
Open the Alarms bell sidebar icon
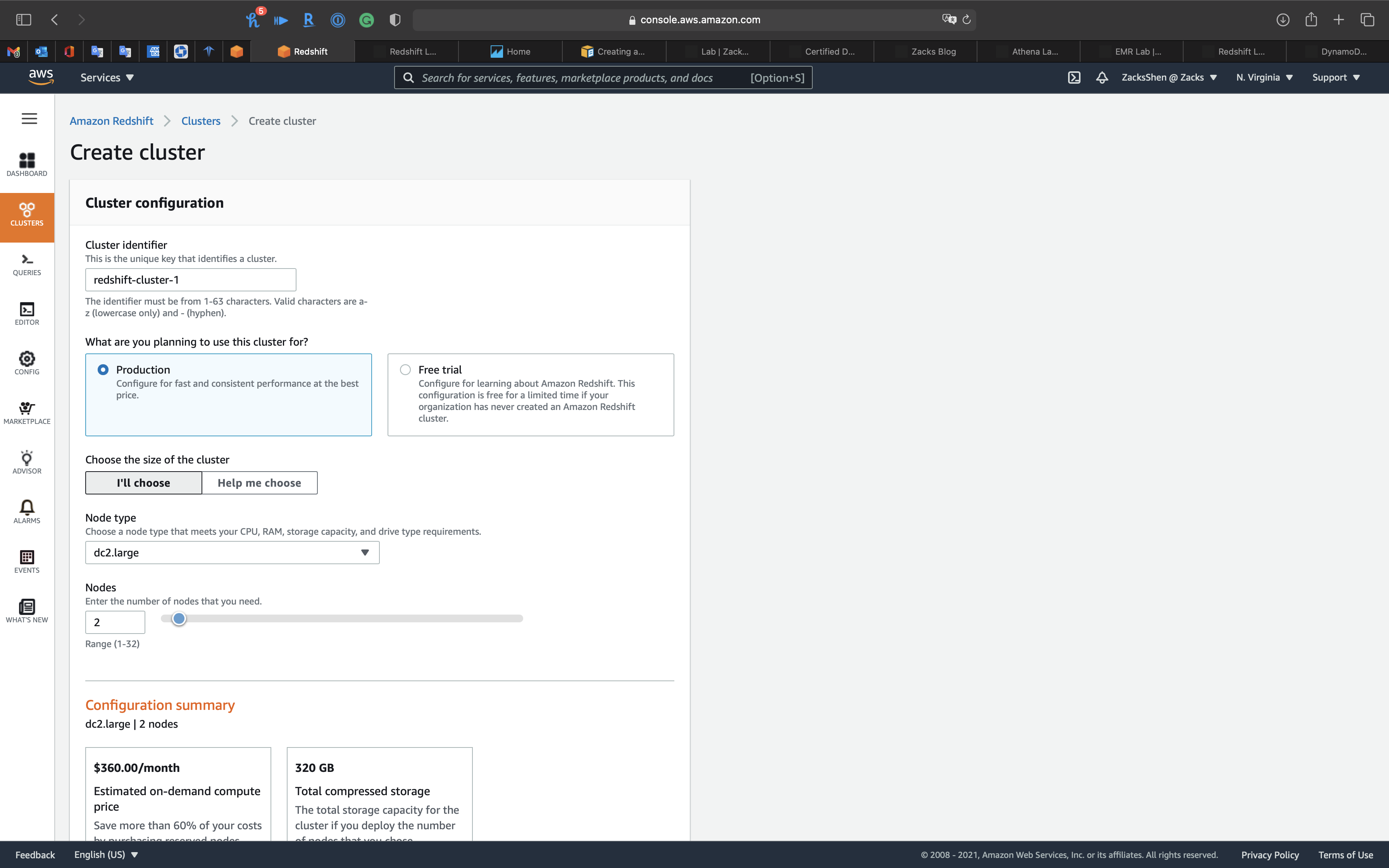[x=27, y=511]
